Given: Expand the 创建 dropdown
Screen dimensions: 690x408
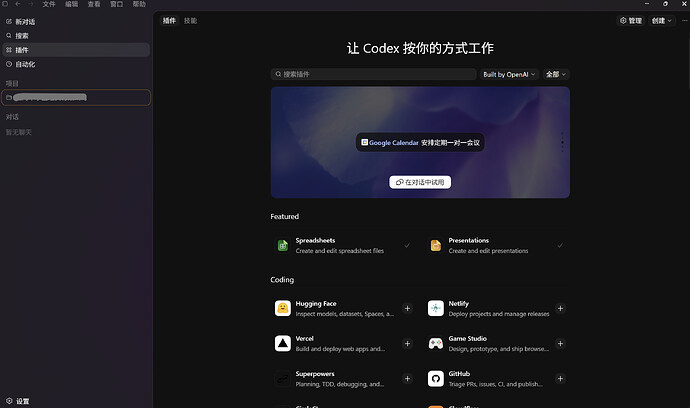Looking at the screenshot, I should tap(661, 21).
